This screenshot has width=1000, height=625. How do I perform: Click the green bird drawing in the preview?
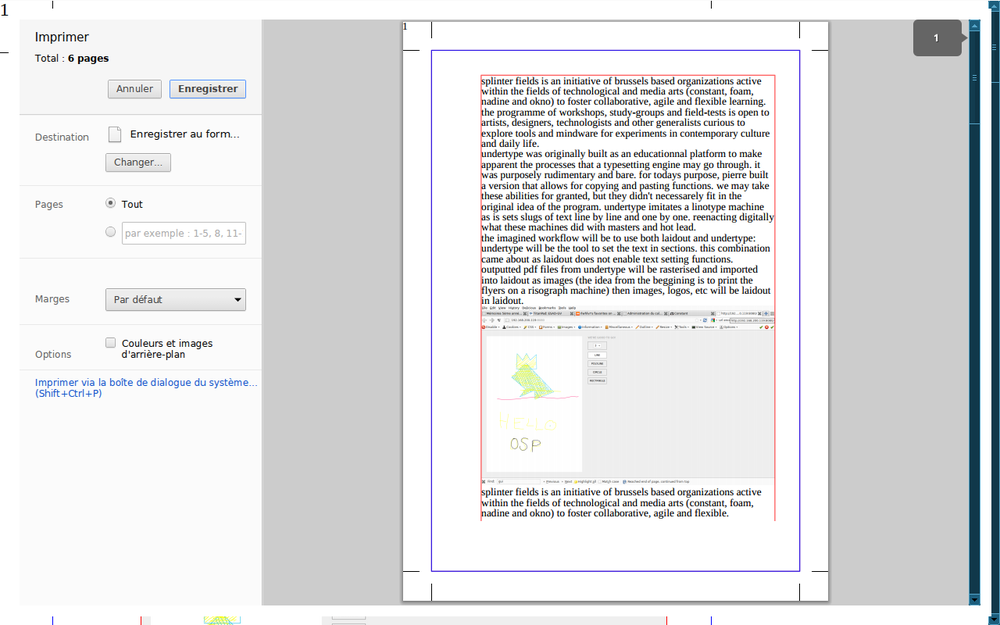point(527,377)
